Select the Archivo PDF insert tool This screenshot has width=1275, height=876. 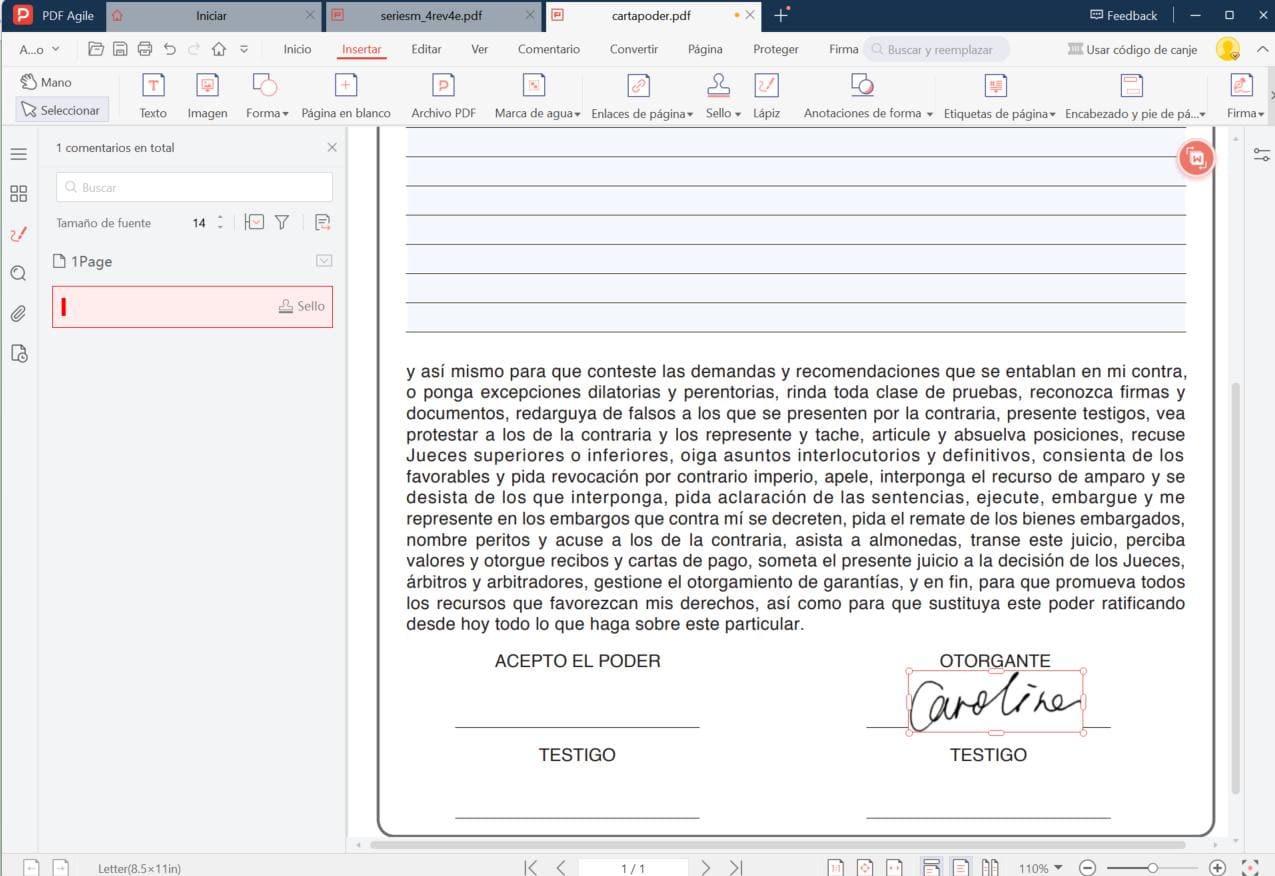click(443, 94)
